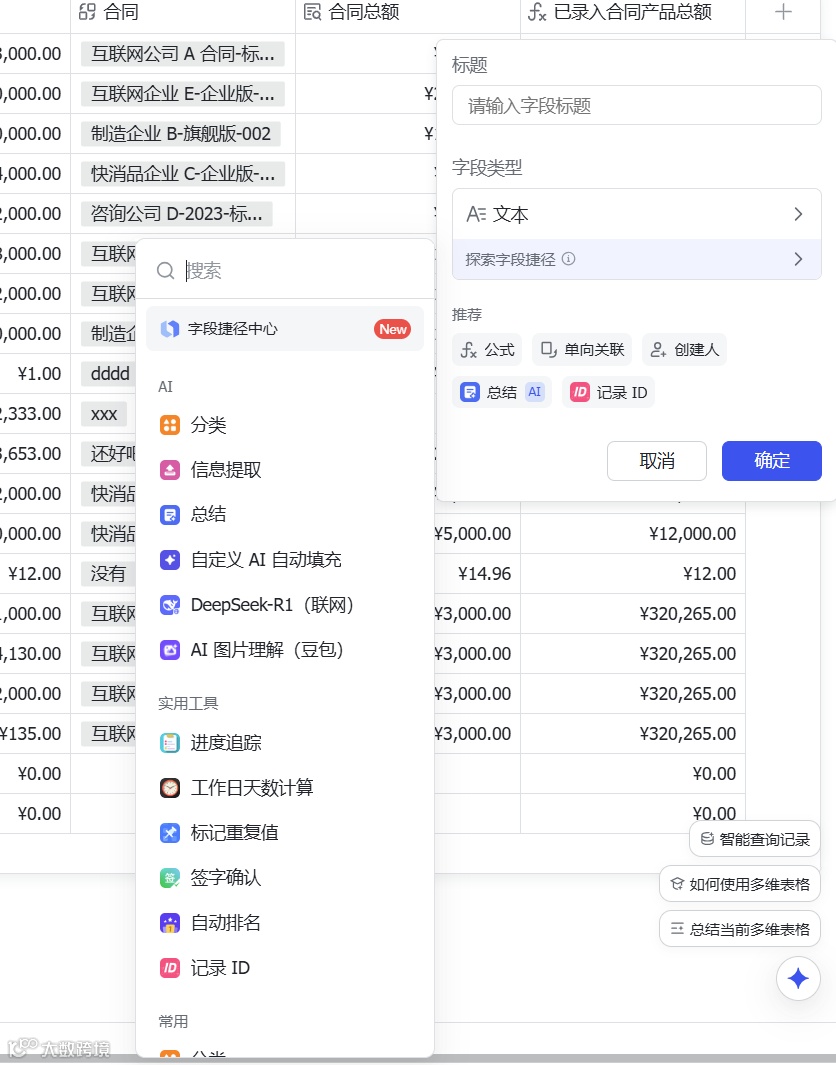Click the New badge

pyautogui.click(x=393, y=329)
